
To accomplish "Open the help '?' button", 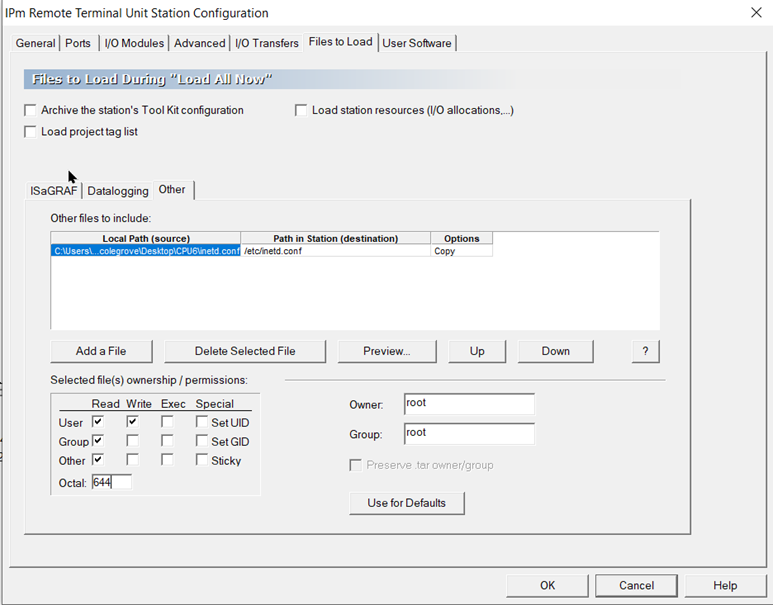I will [x=645, y=351].
